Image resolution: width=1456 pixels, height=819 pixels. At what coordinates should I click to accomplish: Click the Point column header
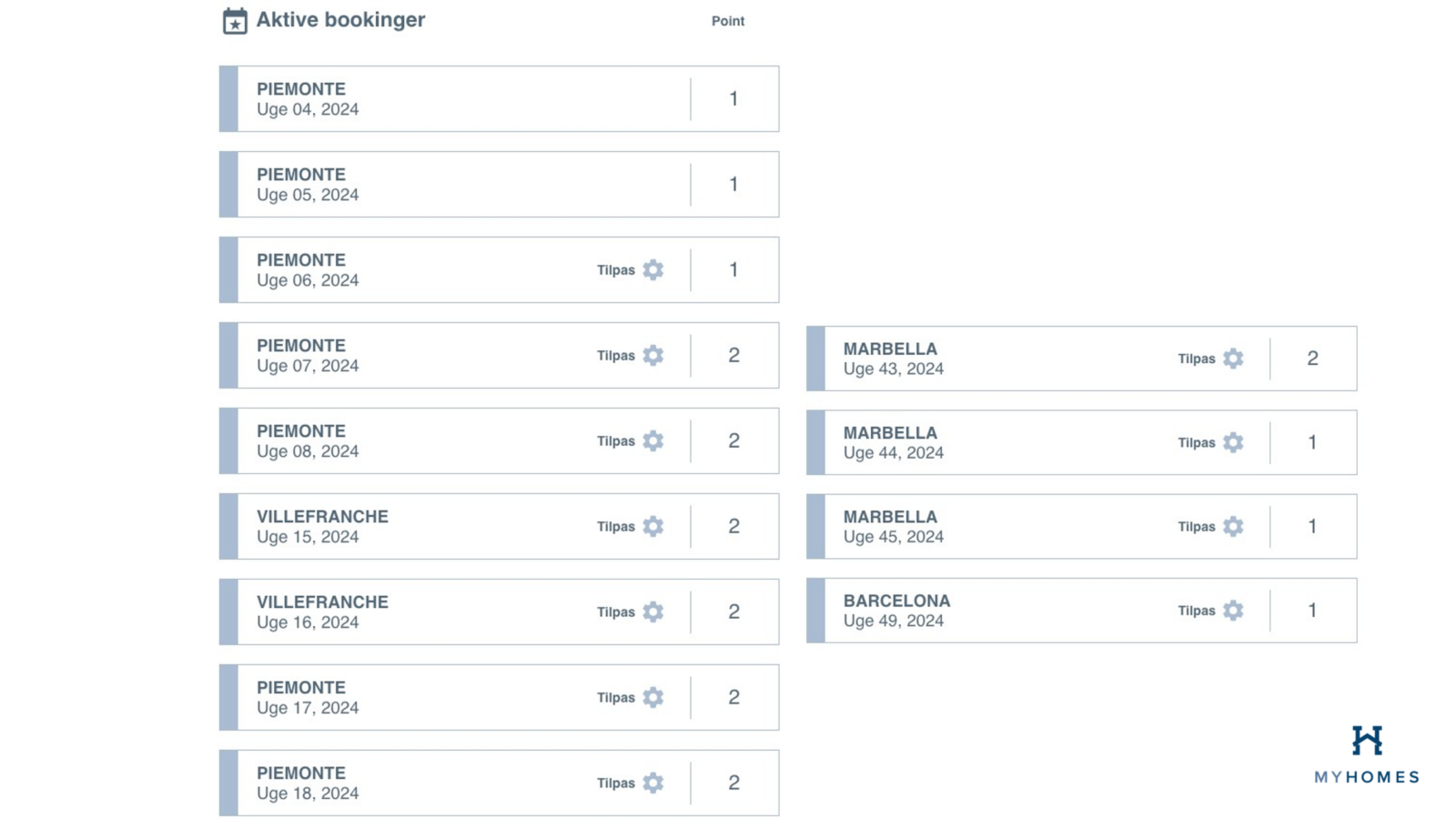(x=727, y=21)
